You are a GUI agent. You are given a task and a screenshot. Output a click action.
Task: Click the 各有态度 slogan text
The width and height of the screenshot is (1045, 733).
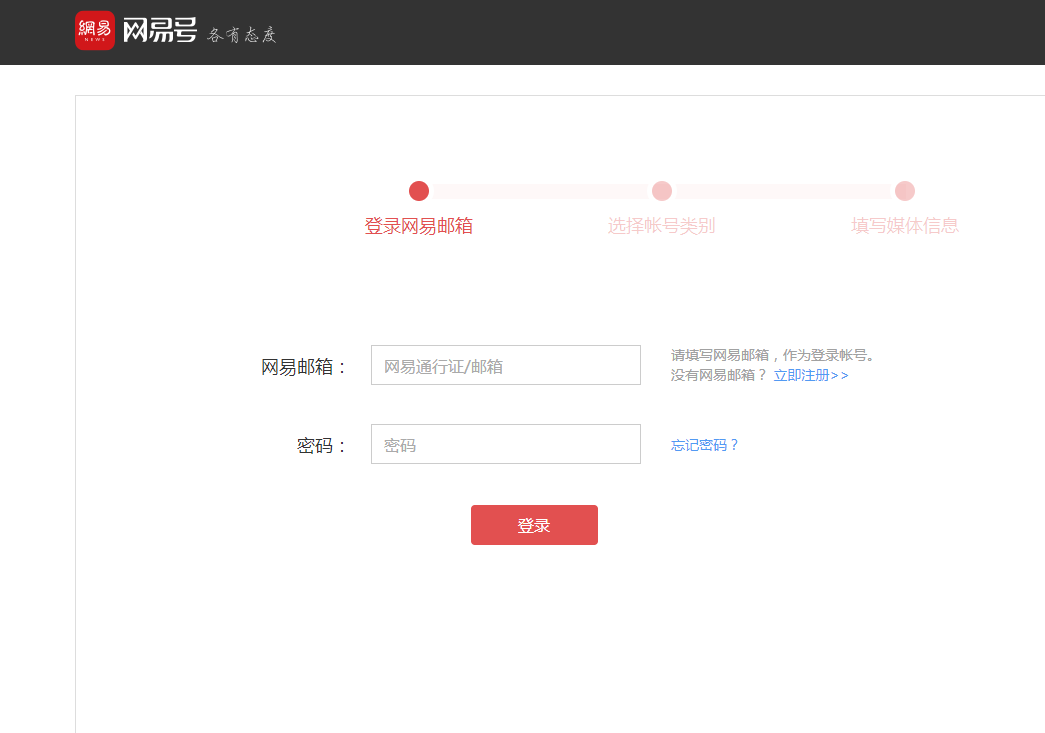pos(241,35)
